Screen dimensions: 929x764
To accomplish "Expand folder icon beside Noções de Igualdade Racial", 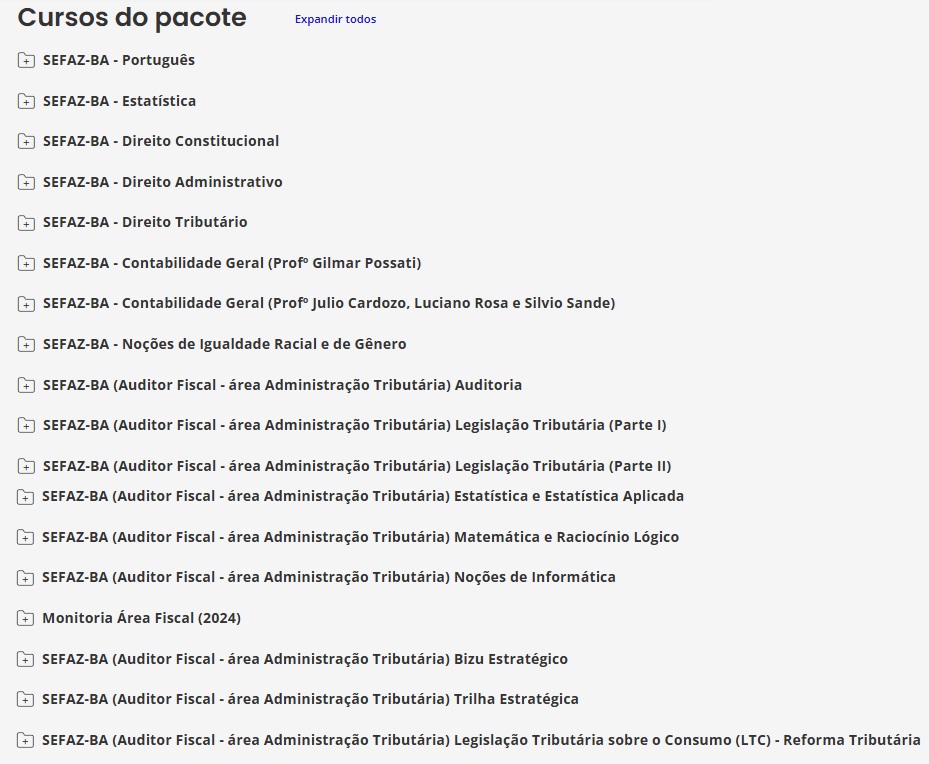I will point(26,345).
